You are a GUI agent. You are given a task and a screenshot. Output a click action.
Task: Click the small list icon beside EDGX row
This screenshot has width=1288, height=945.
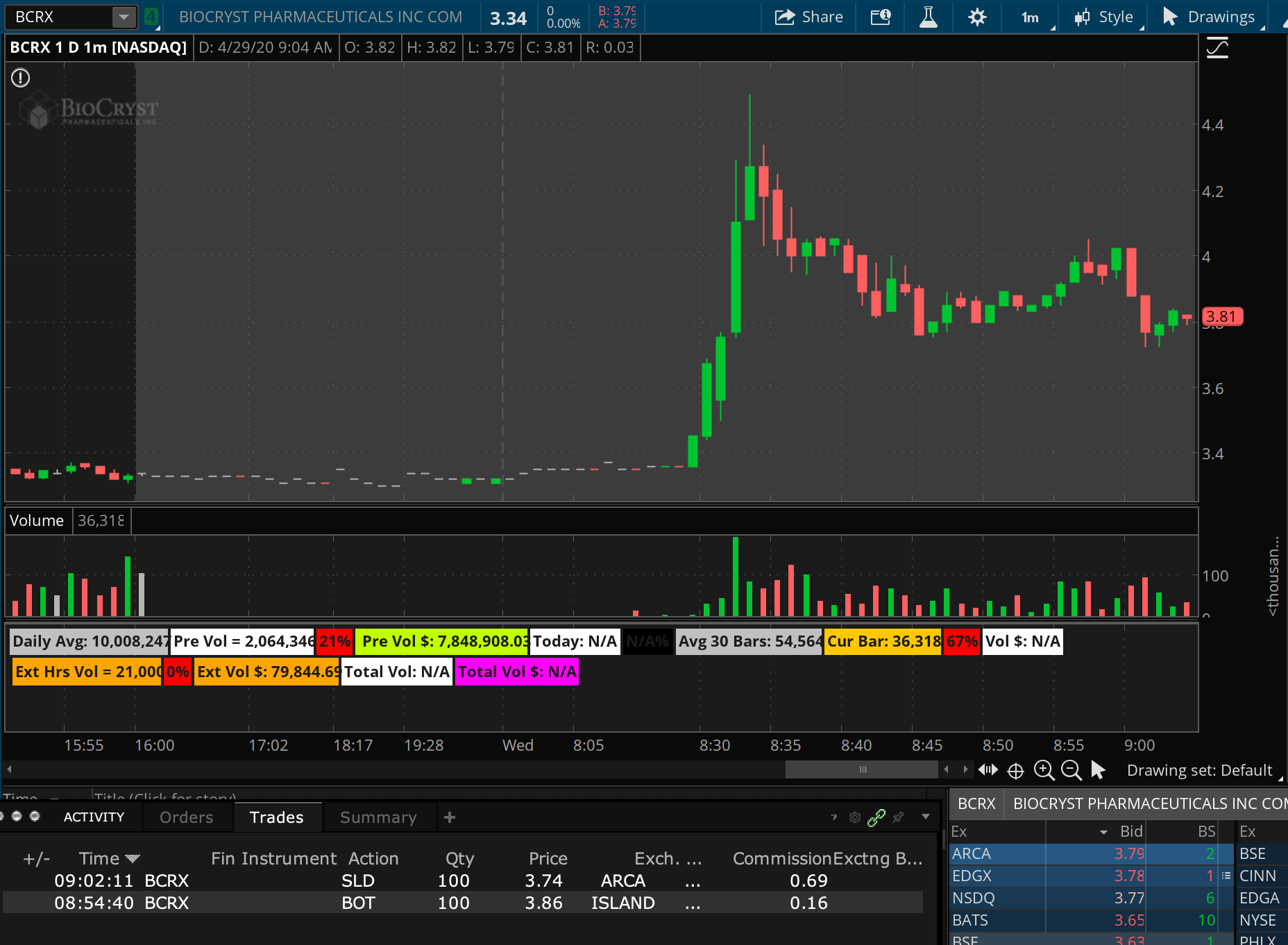pyautogui.click(x=1226, y=876)
